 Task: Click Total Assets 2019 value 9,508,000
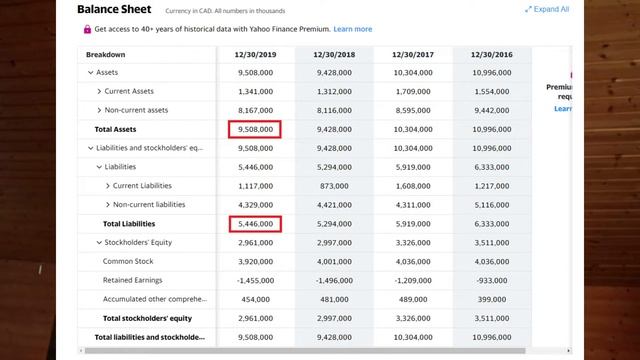click(x=256, y=129)
